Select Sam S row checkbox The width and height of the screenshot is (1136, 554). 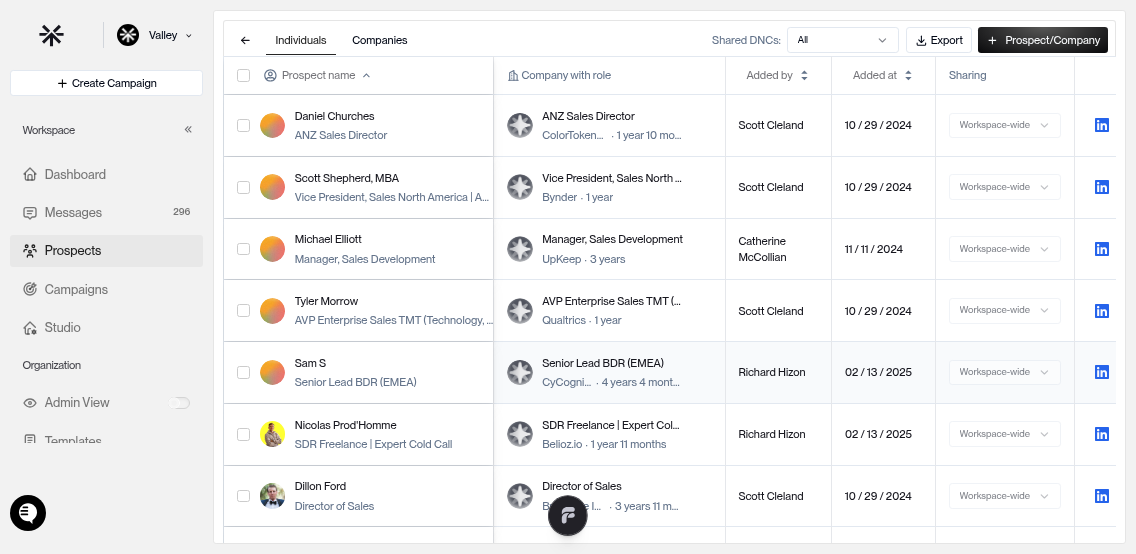point(243,372)
